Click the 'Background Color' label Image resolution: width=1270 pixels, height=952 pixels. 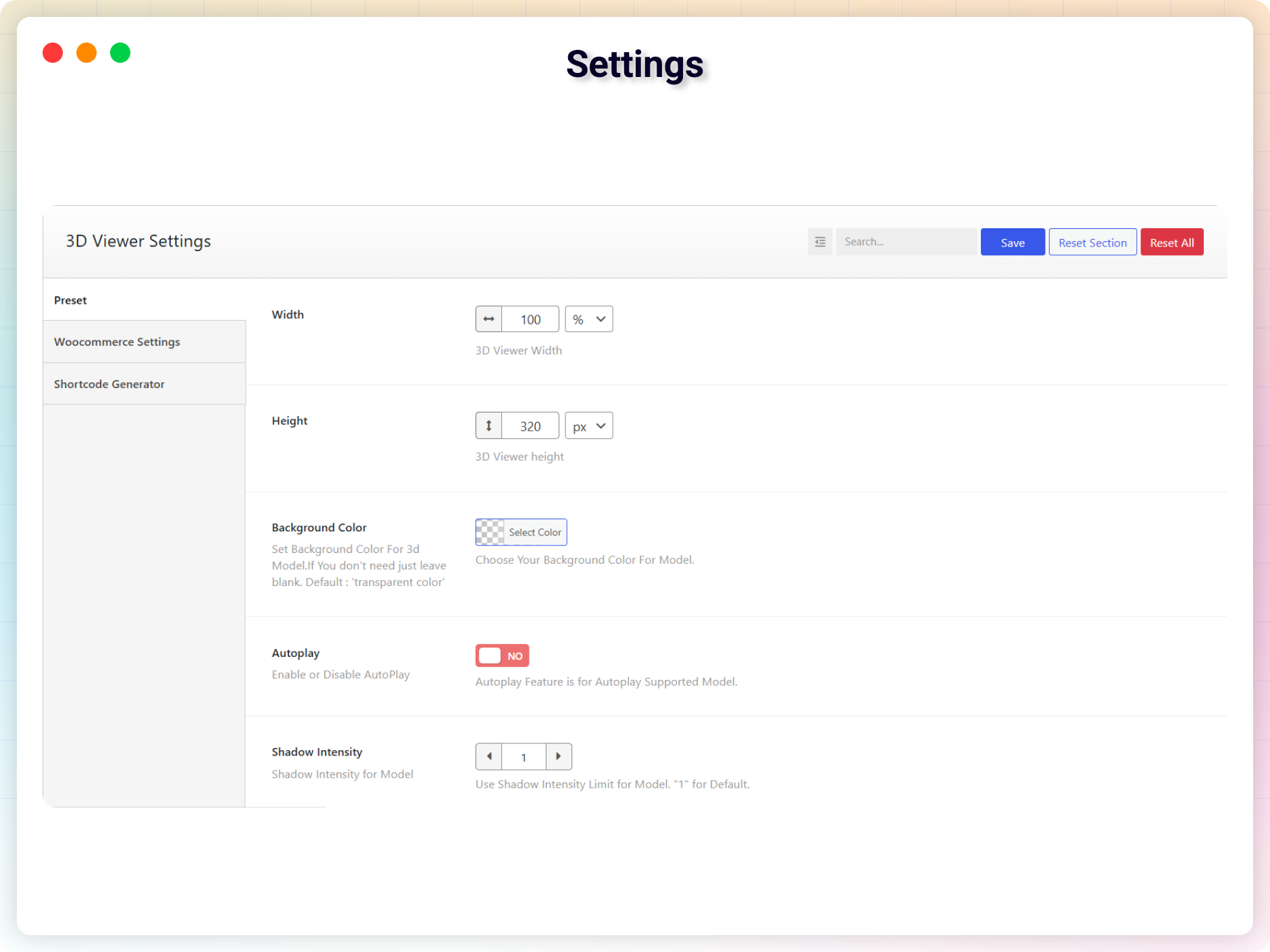319,527
